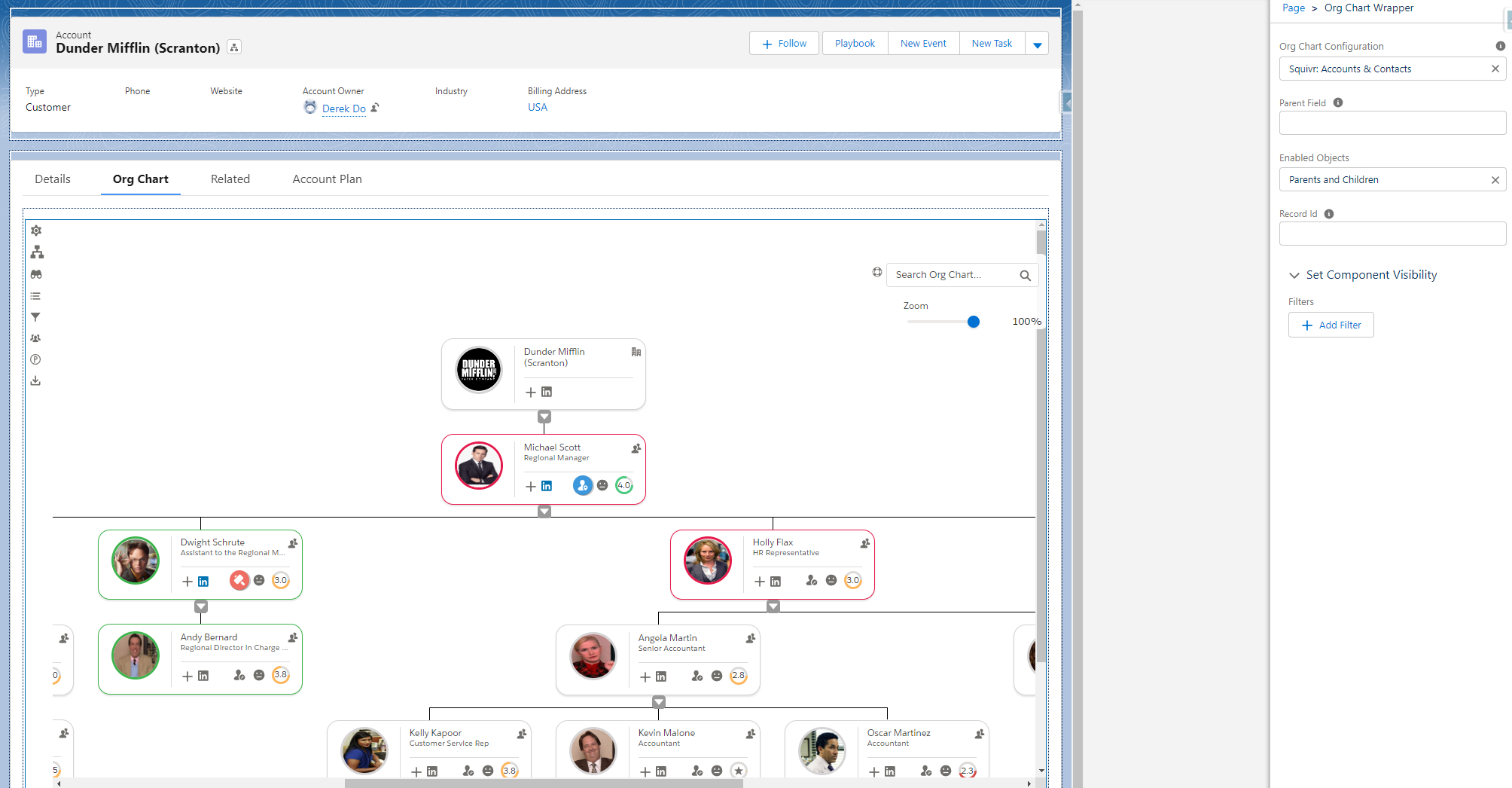1512x788 pixels.
Task: Click the role icon on Angela Martin card
Action: coord(697,676)
